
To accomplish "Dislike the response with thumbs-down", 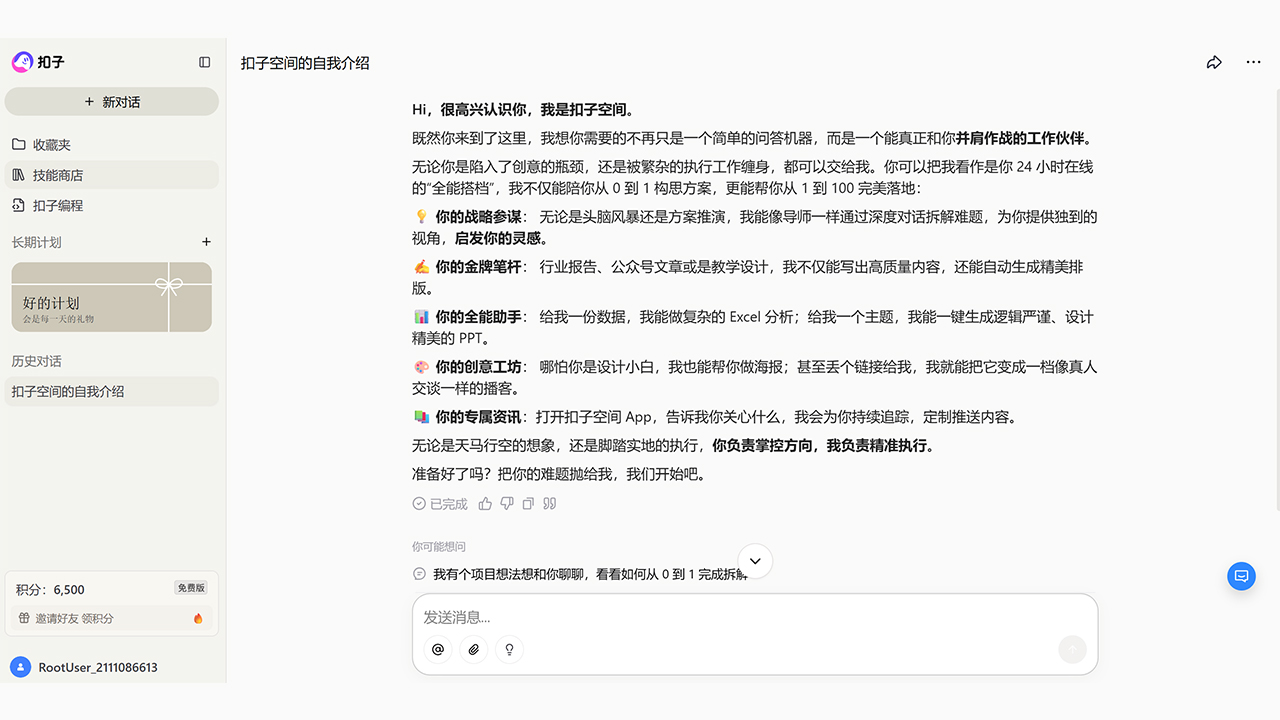I will (507, 504).
